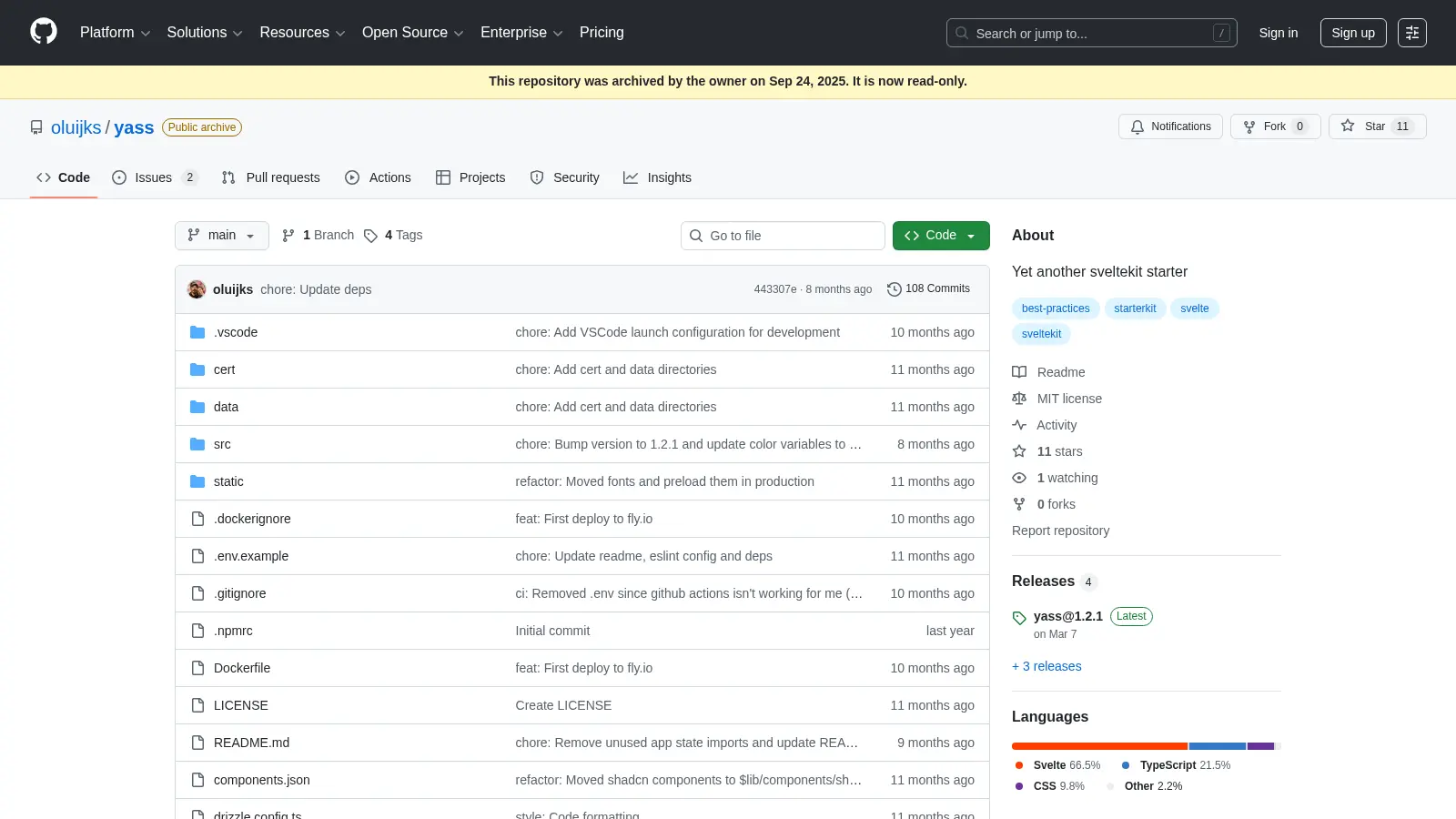Click the src folder icon

click(197, 444)
